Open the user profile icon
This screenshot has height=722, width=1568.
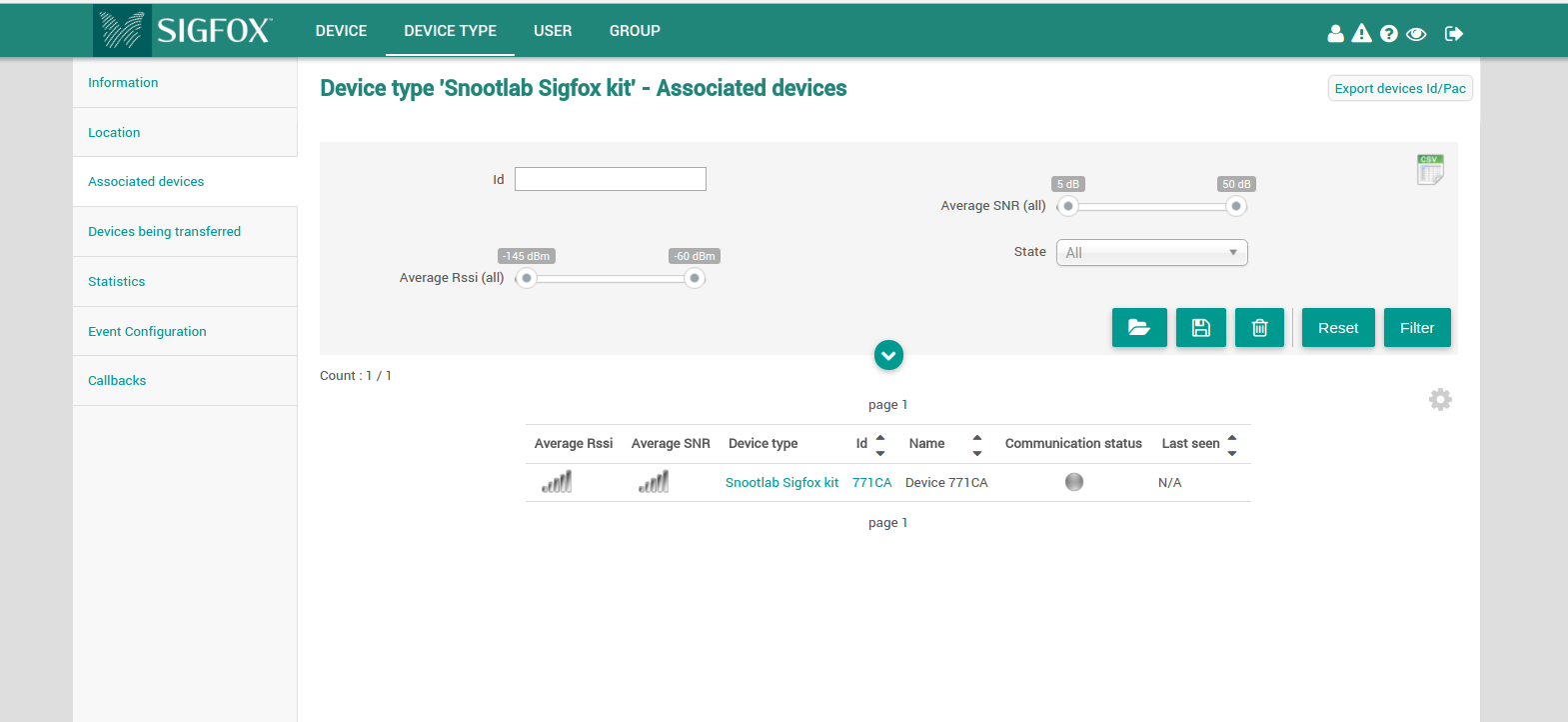click(1335, 33)
